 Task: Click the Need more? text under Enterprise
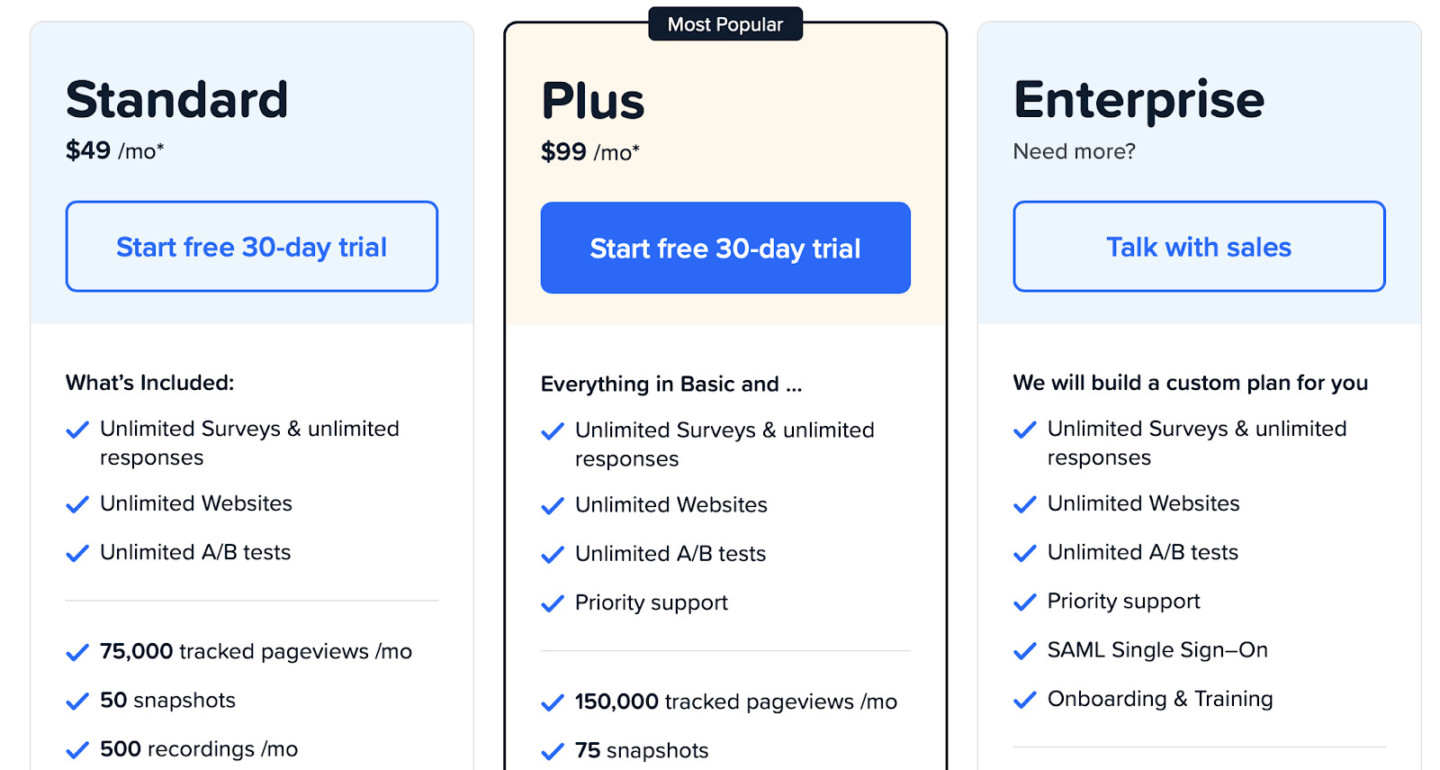(x=1074, y=151)
